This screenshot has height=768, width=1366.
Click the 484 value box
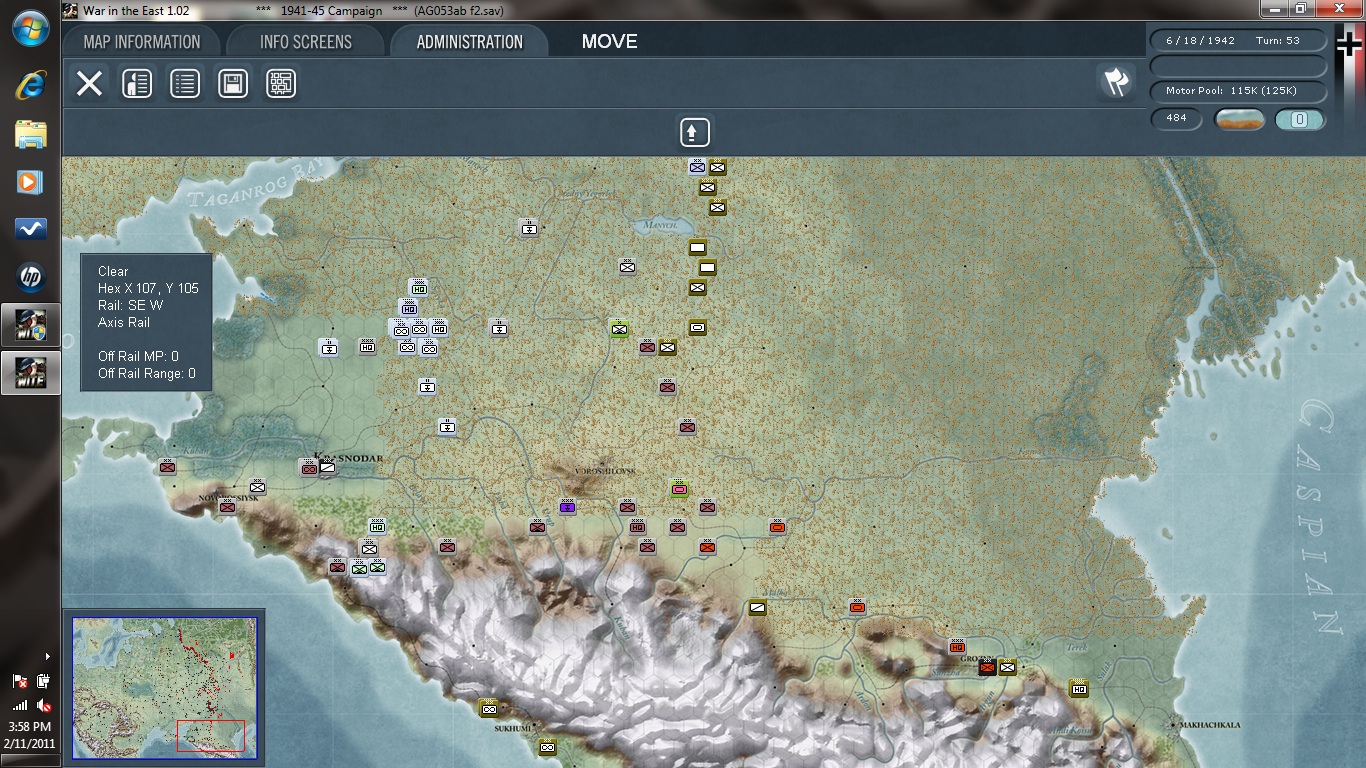coord(1177,119)
